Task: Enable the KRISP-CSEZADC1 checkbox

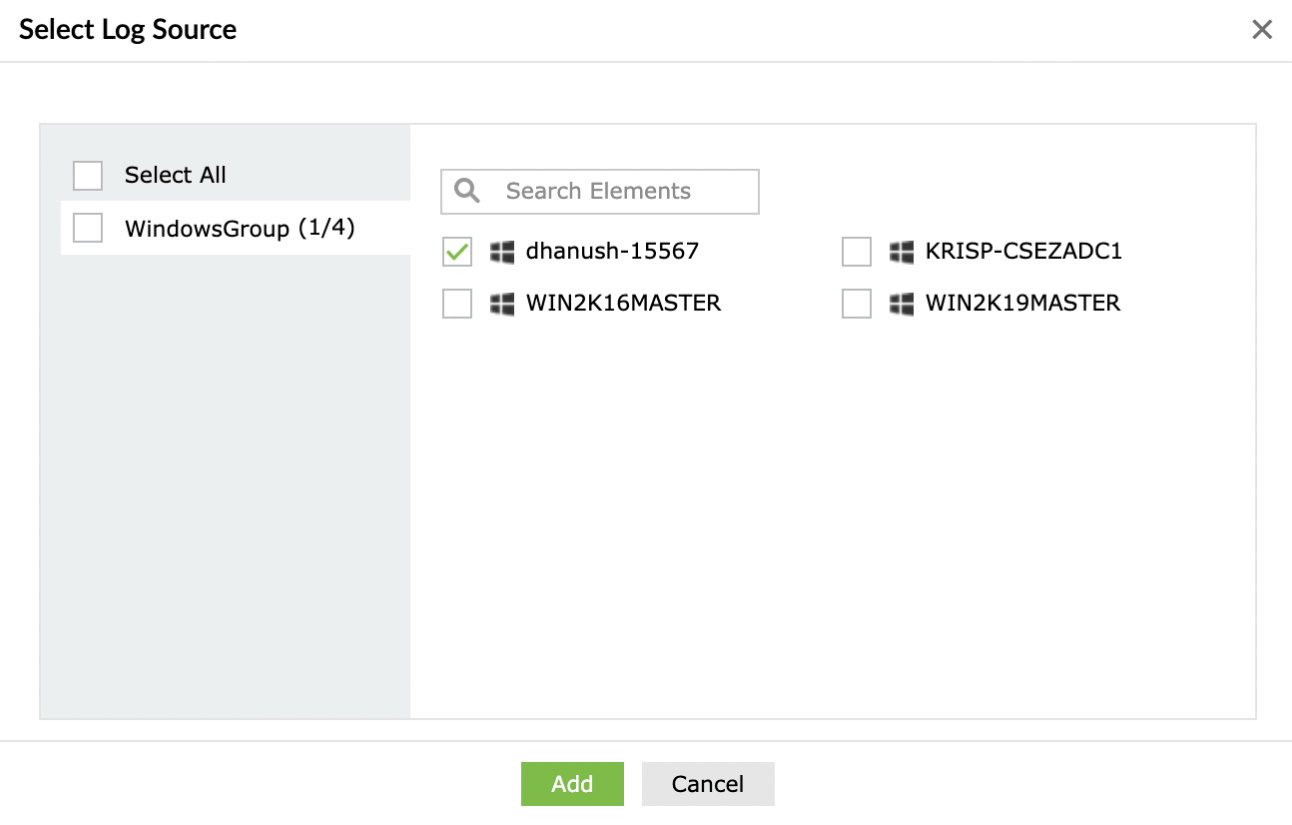Action: coord(857,253)
